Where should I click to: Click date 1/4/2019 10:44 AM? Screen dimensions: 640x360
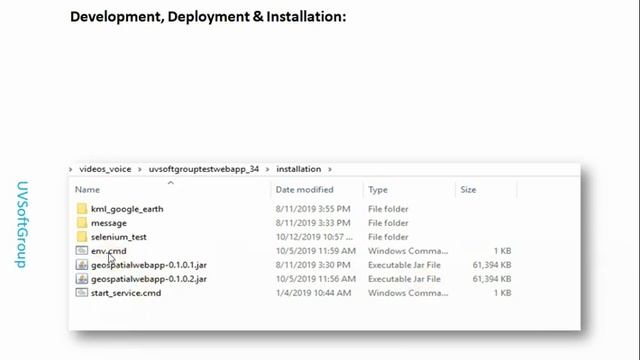pos(313,293)
